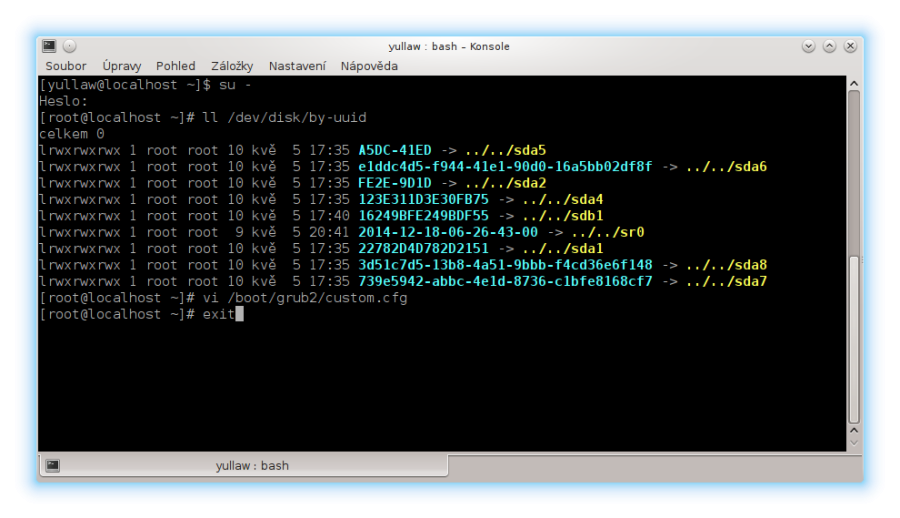
Task: Open the Nápověda menu
Action: [369, 66]
